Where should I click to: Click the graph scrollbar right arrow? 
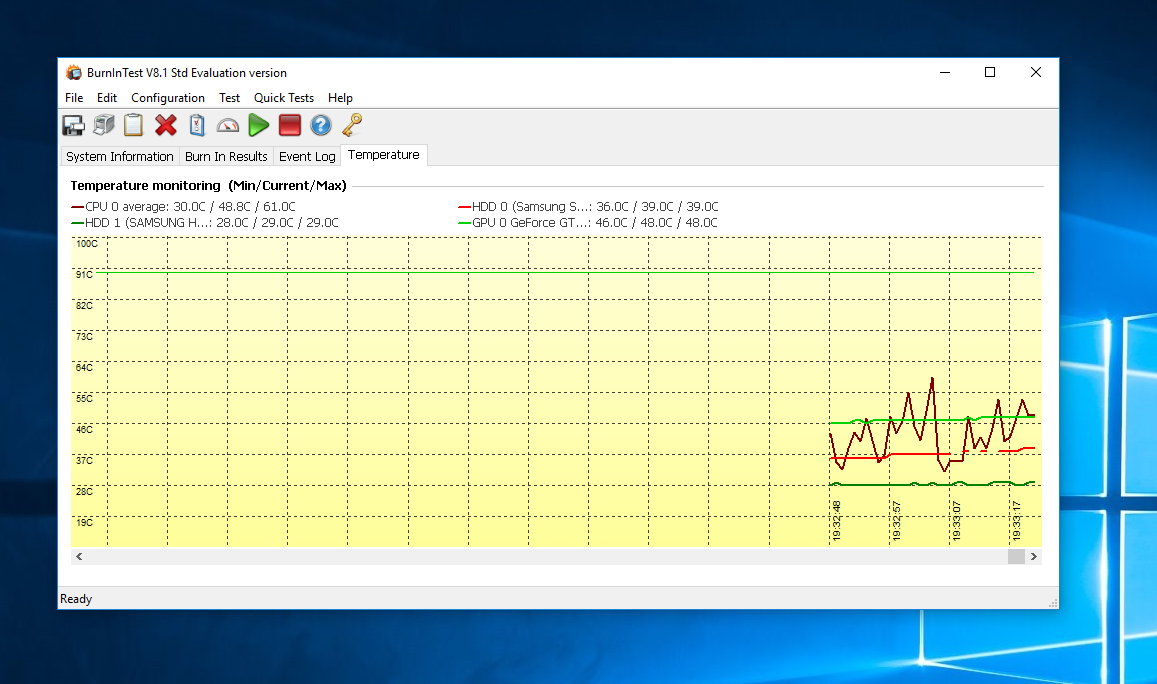click(1034, 556)
